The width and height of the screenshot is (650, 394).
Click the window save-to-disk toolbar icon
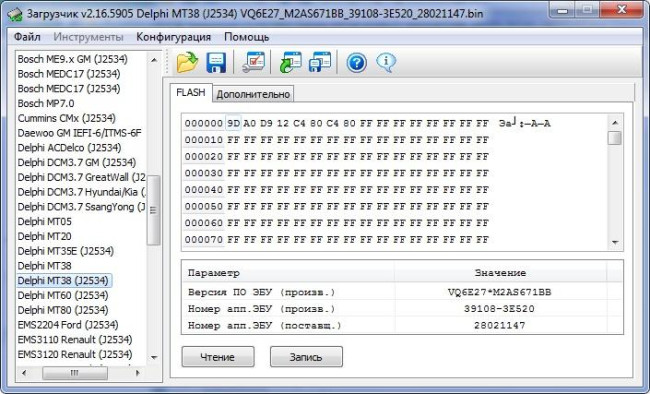[320, 63]
